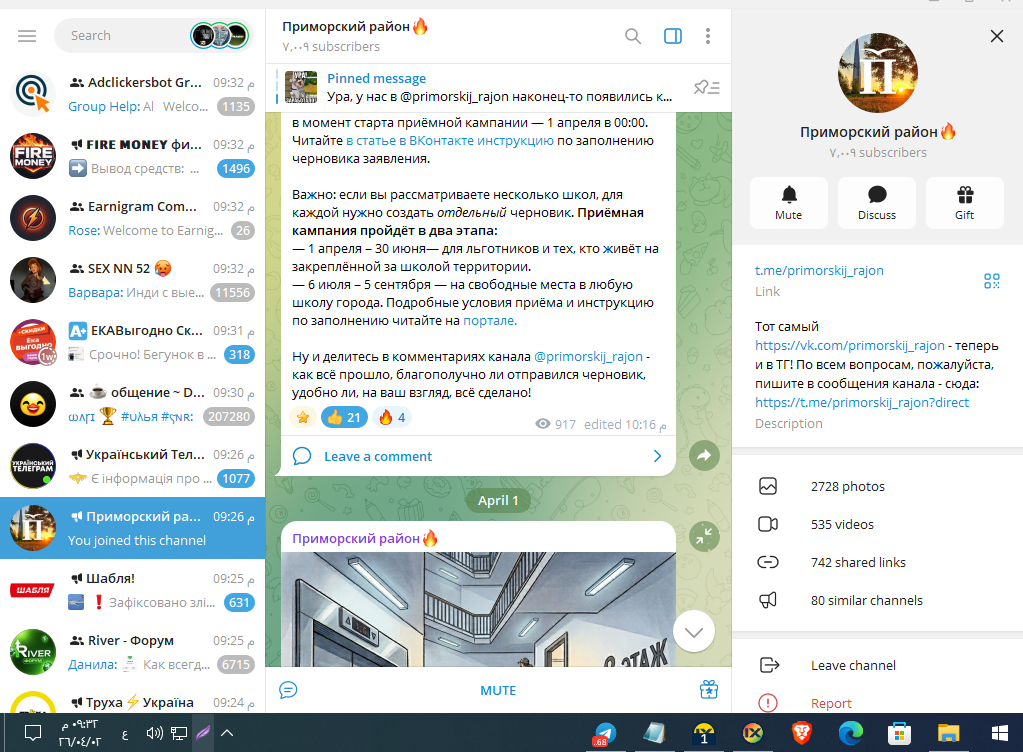Jump to bottom with down-arrow button
This screenshot has height=752, width=1023.
point(694,632)
